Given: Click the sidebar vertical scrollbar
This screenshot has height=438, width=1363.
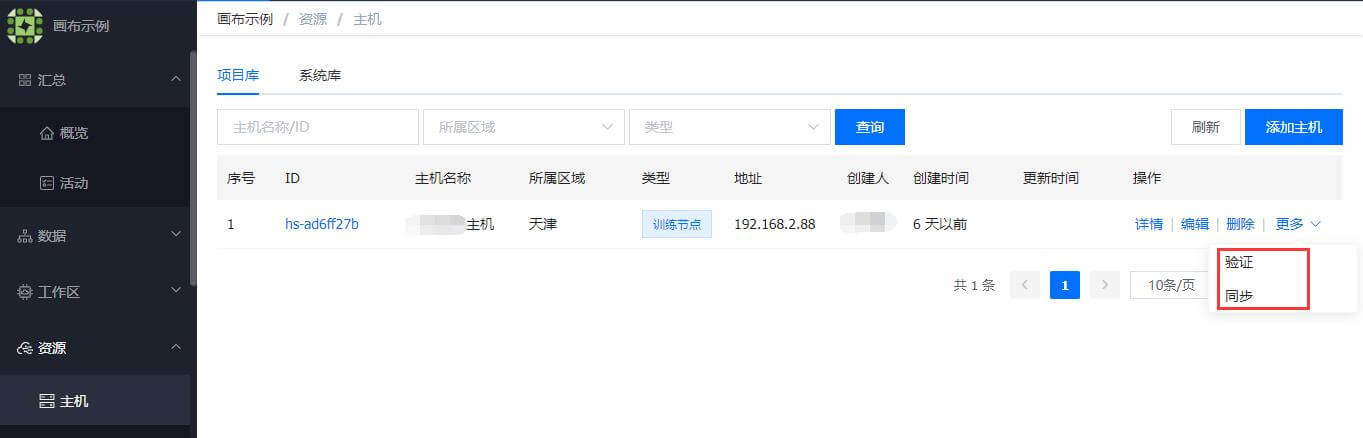Looking at the screenshot, I should tap(193, 168).
